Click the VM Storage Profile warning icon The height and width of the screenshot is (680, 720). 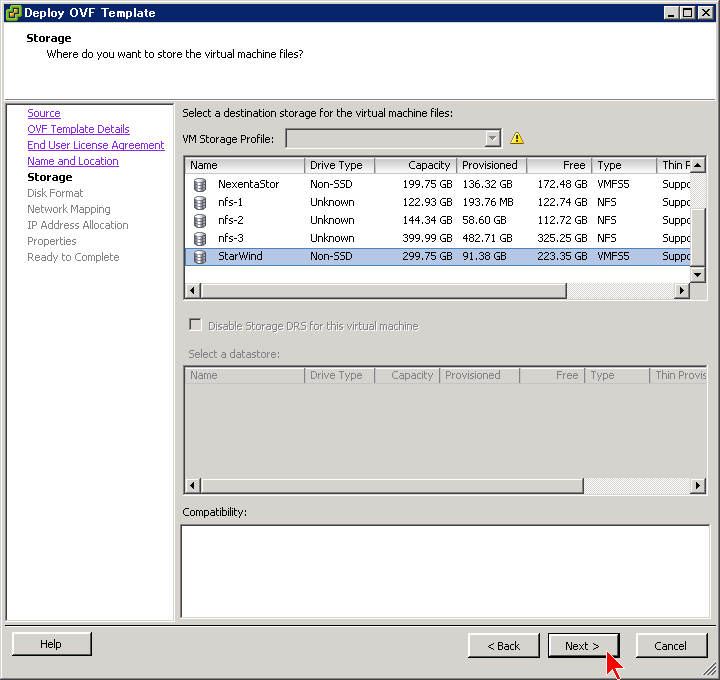(x=517, y=138)
